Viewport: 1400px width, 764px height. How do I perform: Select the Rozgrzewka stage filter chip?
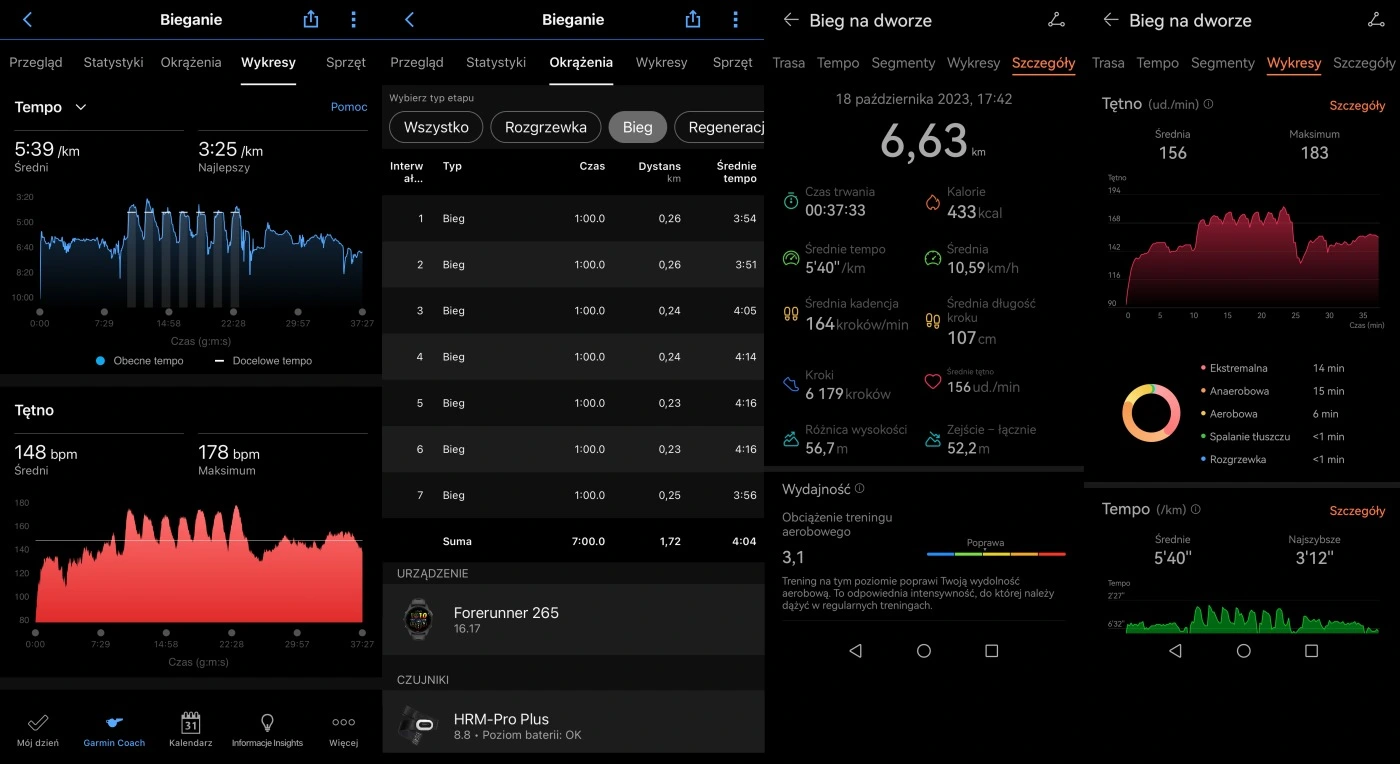click(545, 127)
